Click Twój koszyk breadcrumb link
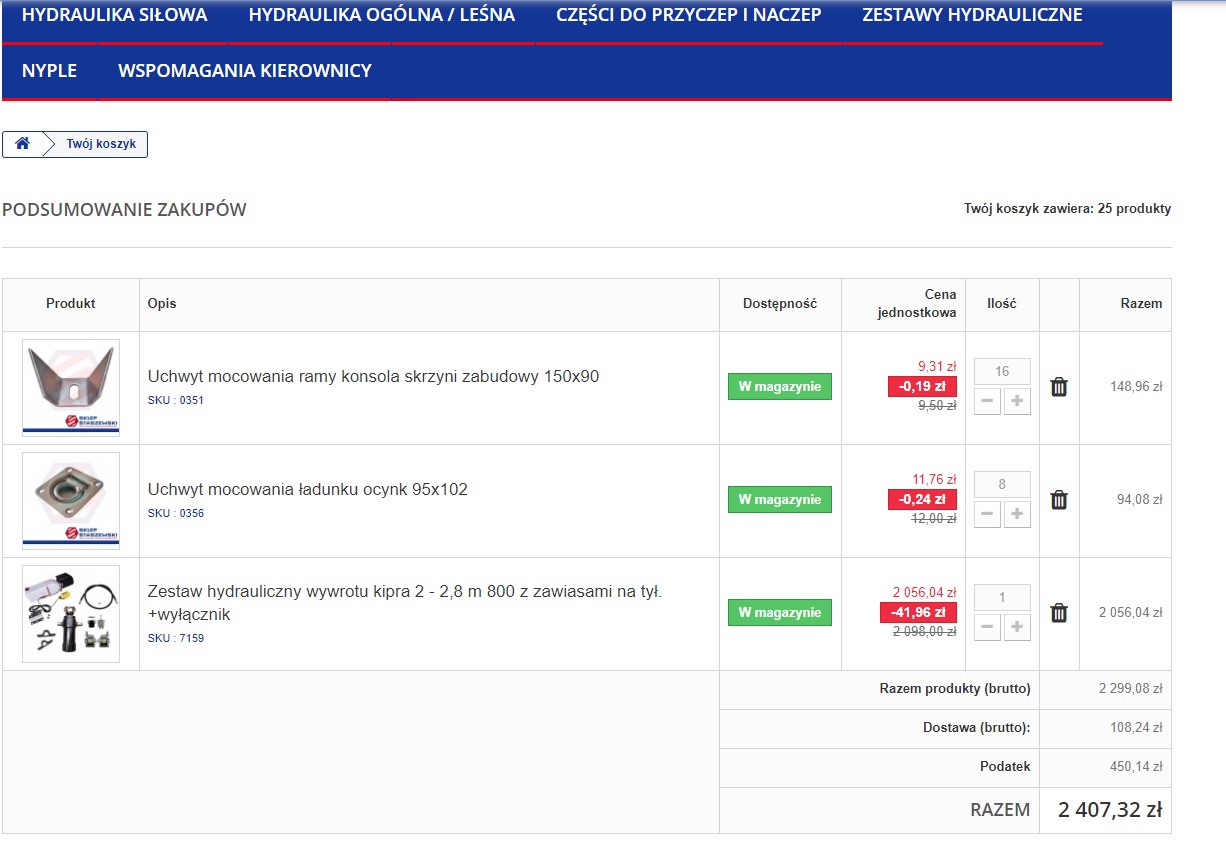The height and width of the screenshot is (863, 1226). coord(101,144)
